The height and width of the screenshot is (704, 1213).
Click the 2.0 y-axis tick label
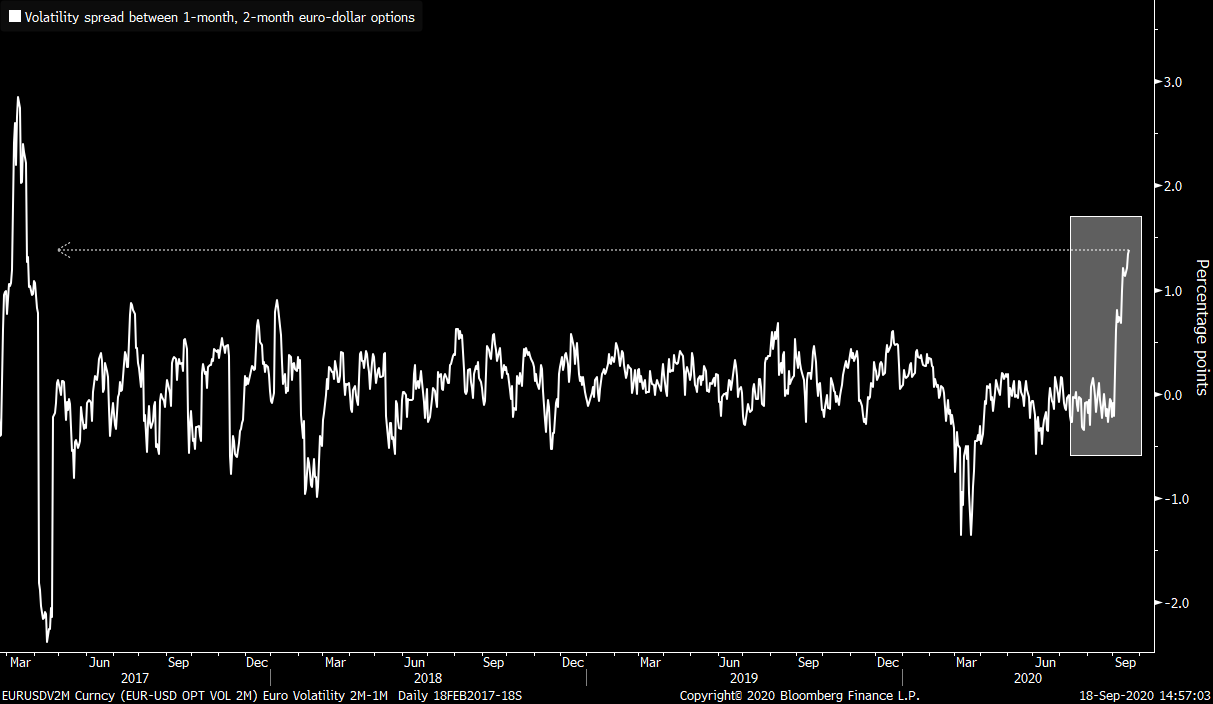pyautogui.click(x=1173, y=186)
